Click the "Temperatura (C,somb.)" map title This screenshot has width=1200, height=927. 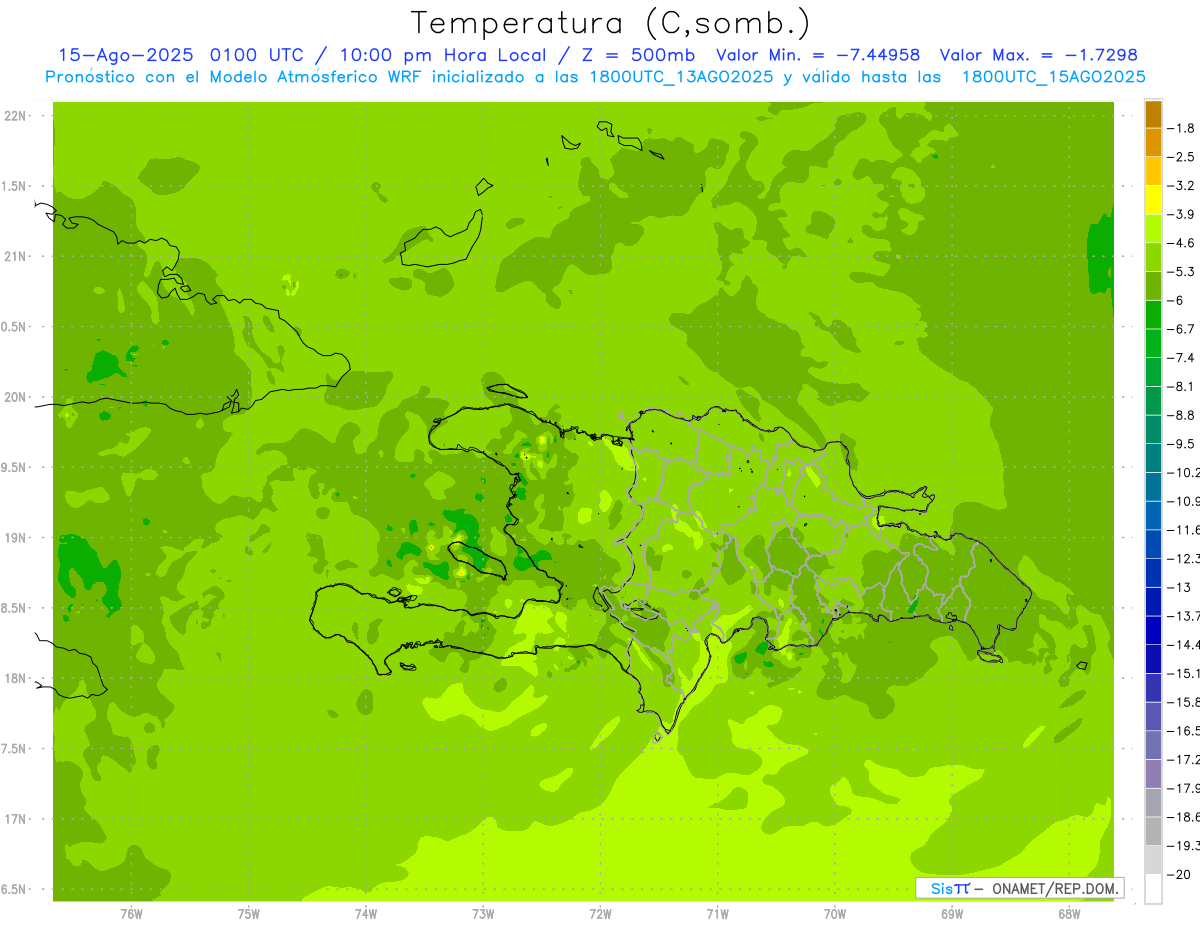611,22
